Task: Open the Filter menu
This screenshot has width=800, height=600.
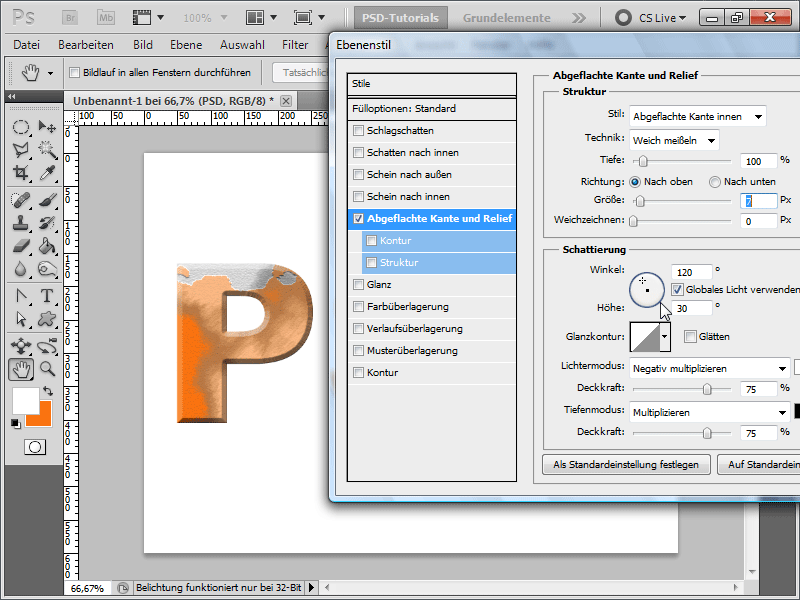Action: (x=295, y=45)
